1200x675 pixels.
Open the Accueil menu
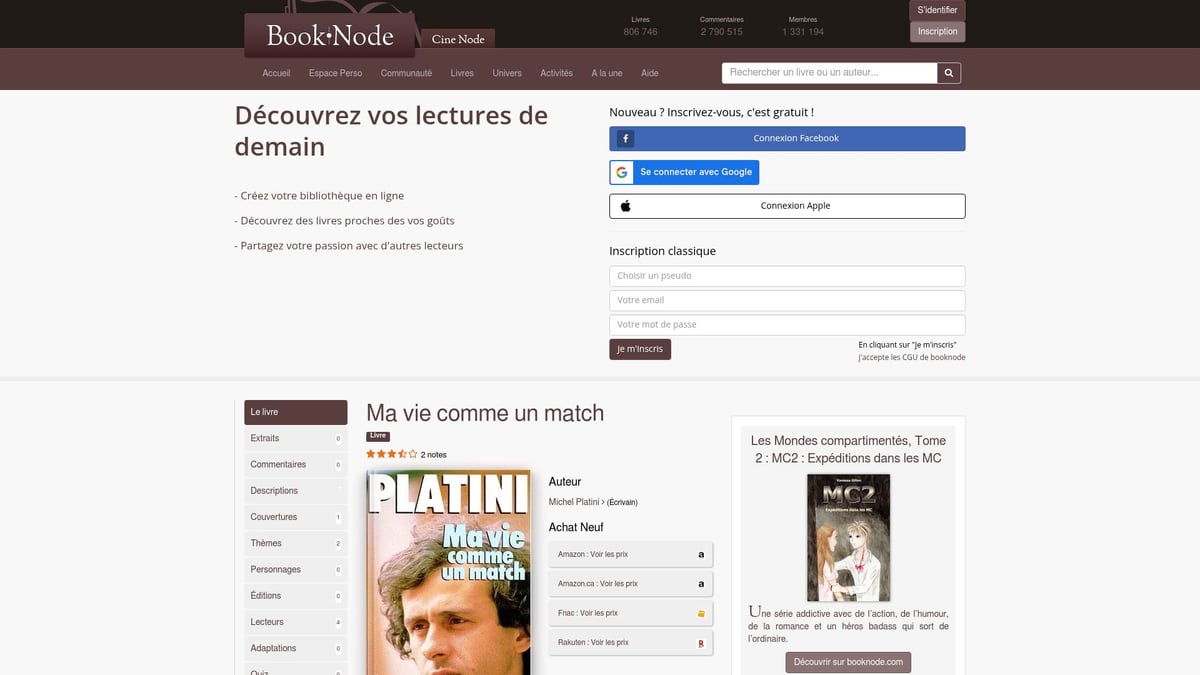[276, 73]
